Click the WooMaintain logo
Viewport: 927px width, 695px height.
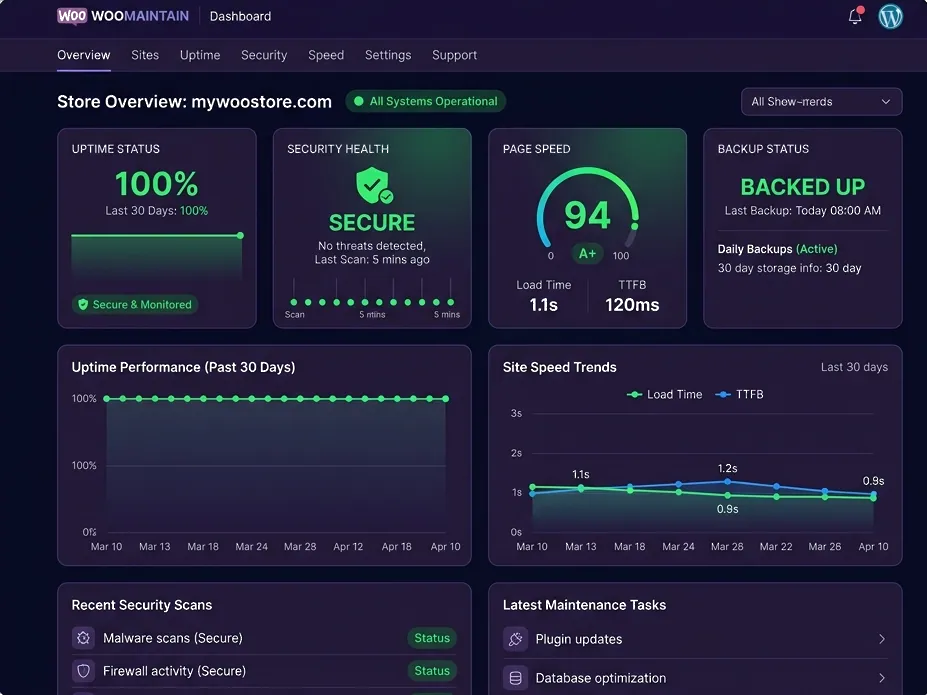coord(123,16)
